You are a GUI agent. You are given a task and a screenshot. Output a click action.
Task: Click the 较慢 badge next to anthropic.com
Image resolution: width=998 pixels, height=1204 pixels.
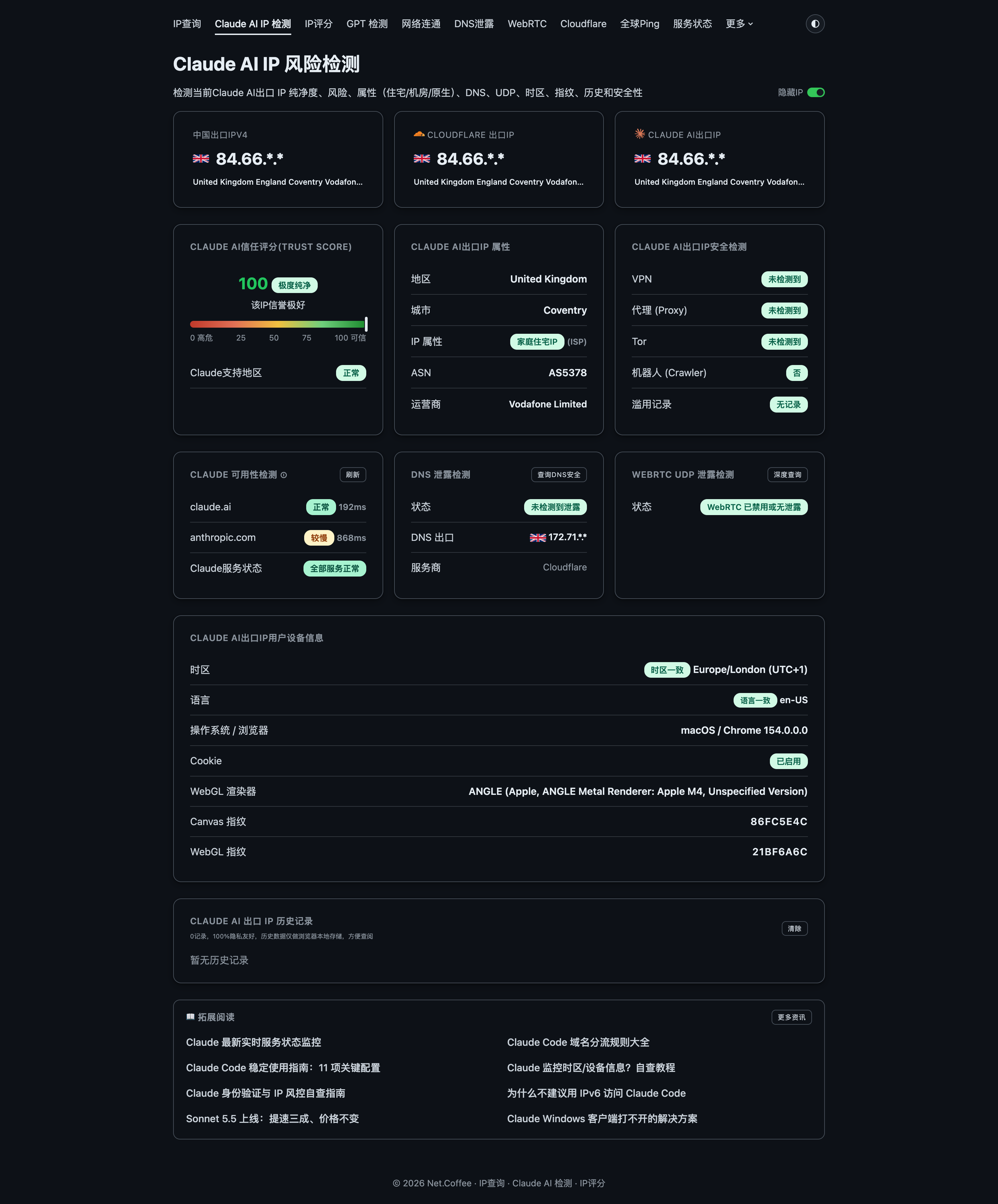319,538
